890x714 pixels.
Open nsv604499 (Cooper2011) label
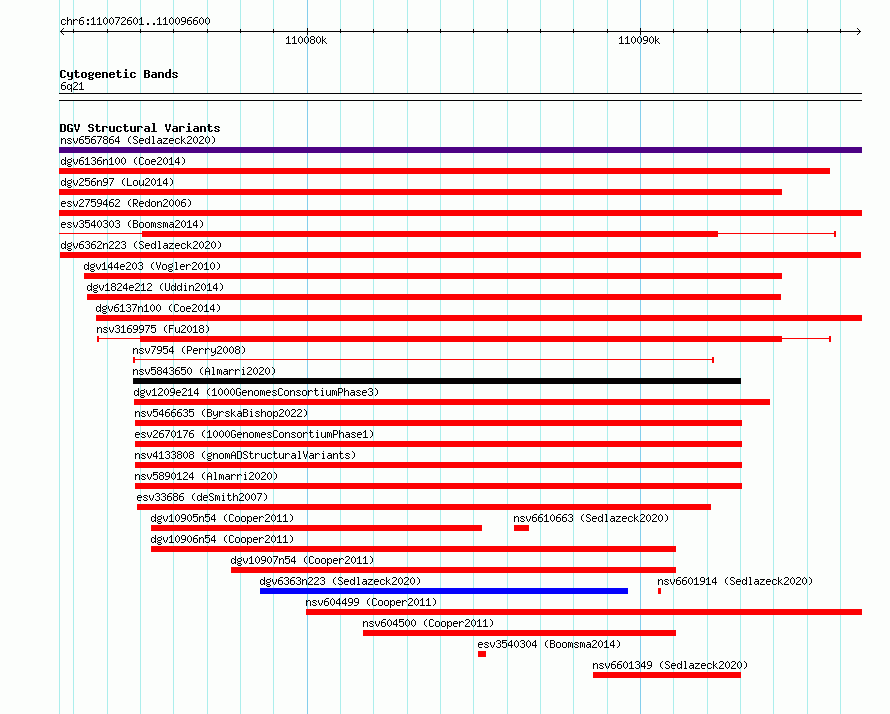(x=371, y=602)
